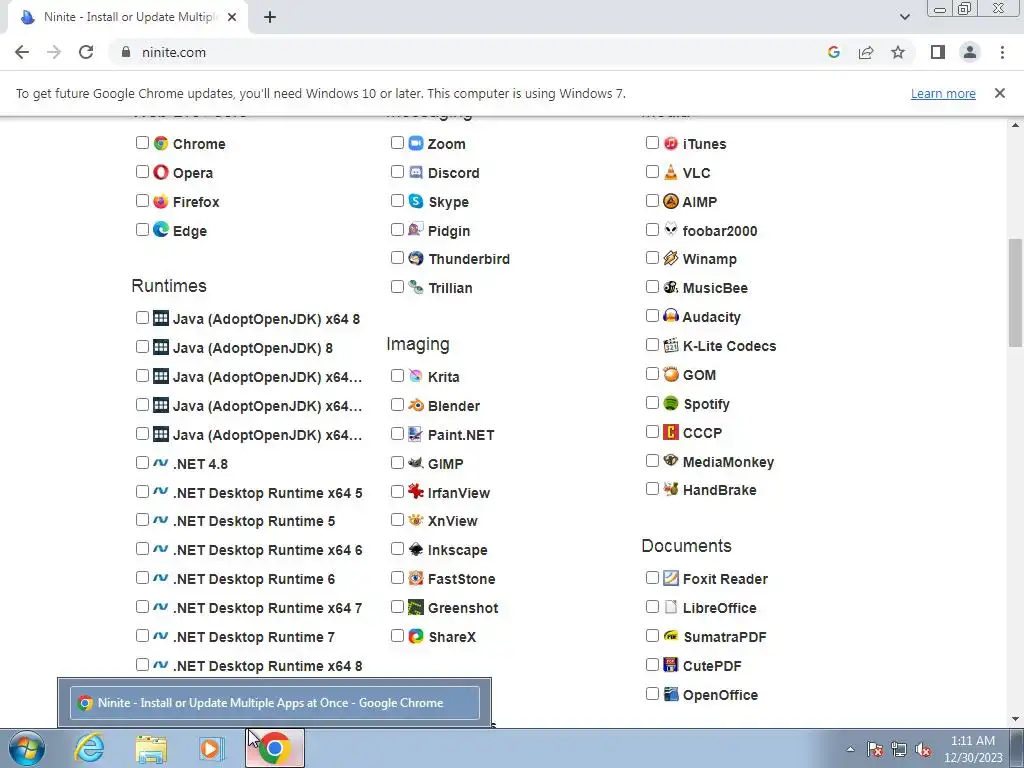Viewport: 1024px width, 768px height.
Task: Enable the K-Lite Codecs checkbox
Action: point(652,345)
